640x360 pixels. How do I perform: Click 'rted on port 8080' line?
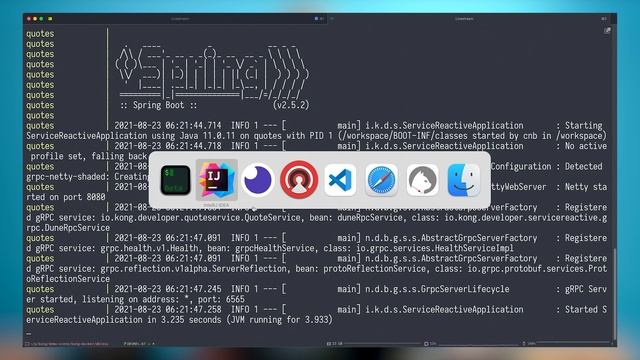point(66,197)
